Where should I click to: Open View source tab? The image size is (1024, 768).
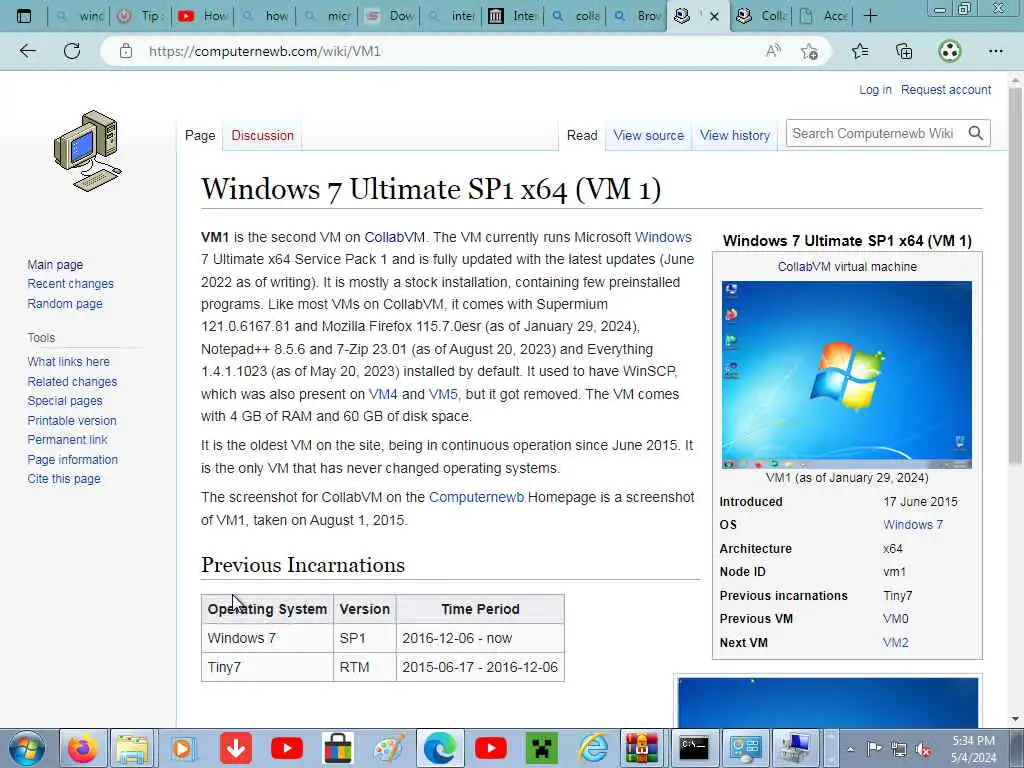(x=648, y=135)
